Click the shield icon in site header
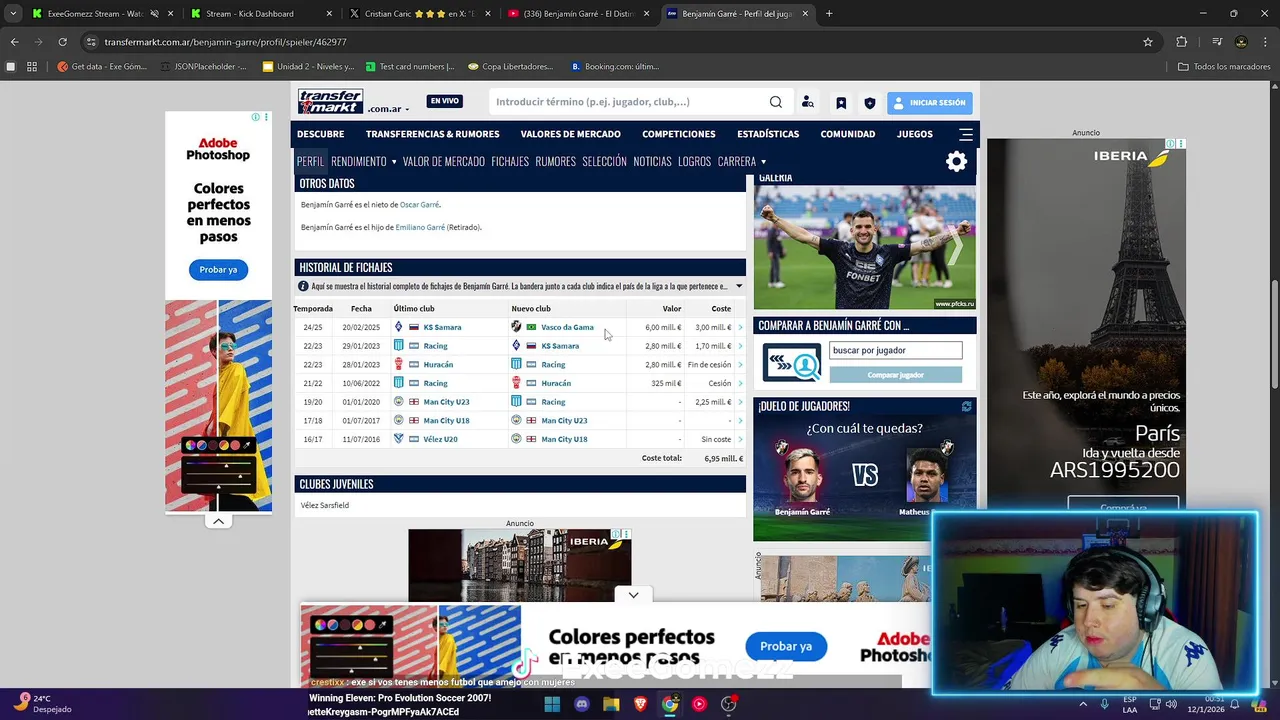Screen dimensions: 1280x720 point(870,103)
